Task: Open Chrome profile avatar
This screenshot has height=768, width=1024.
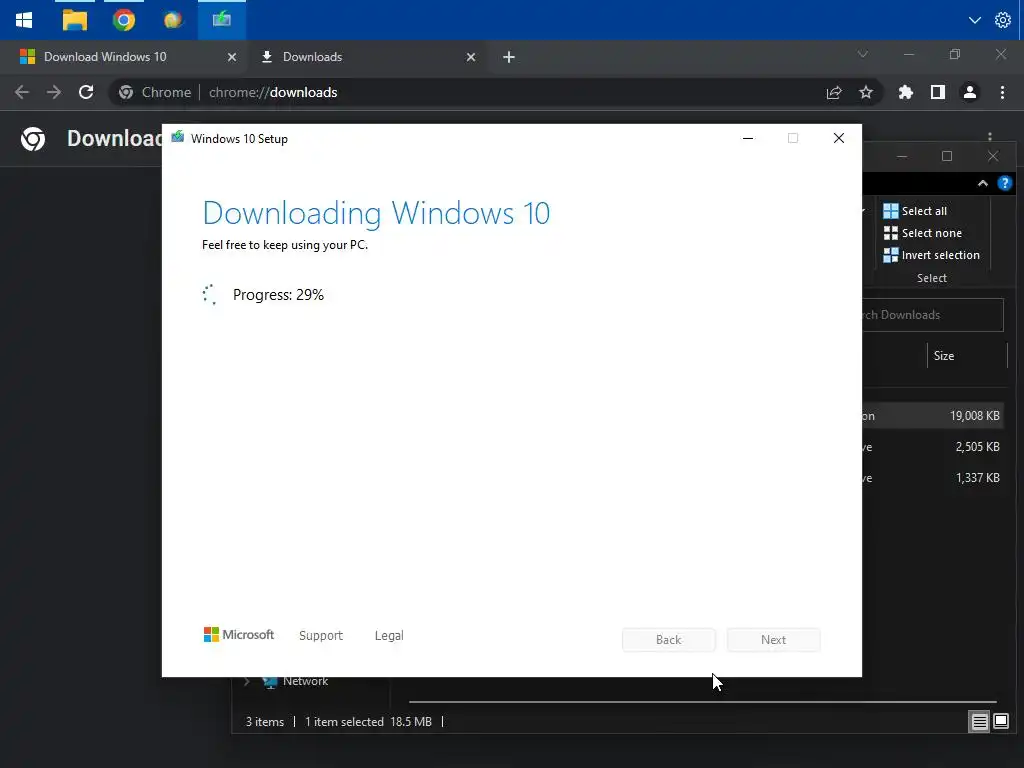Action: click(x=970, y=93)
